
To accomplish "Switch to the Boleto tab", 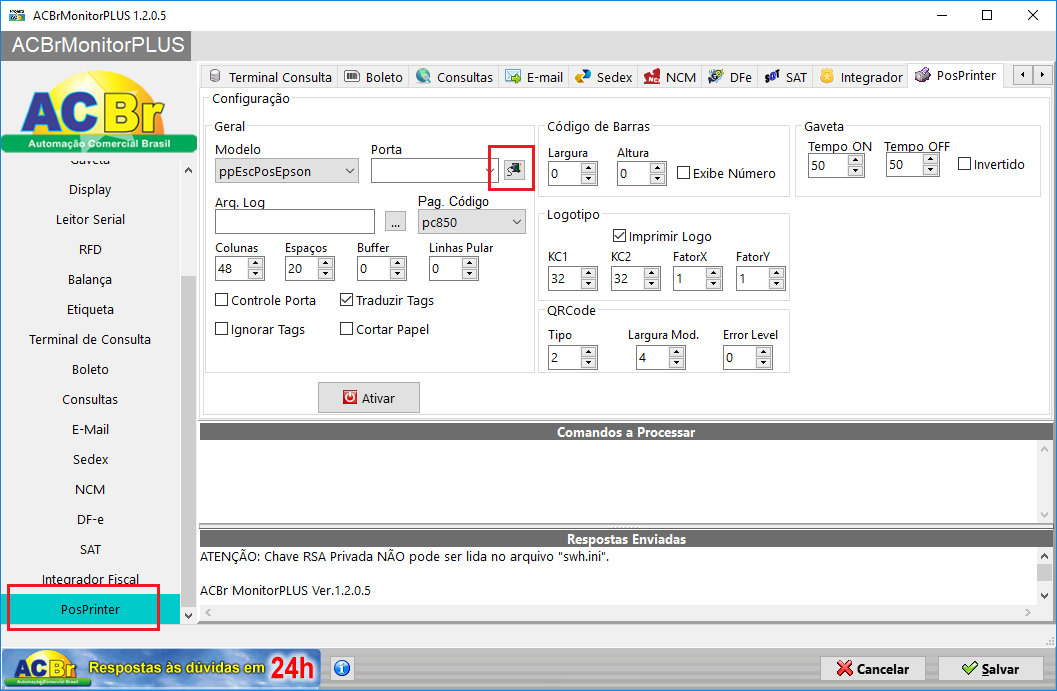I will (x=373, y=77).
